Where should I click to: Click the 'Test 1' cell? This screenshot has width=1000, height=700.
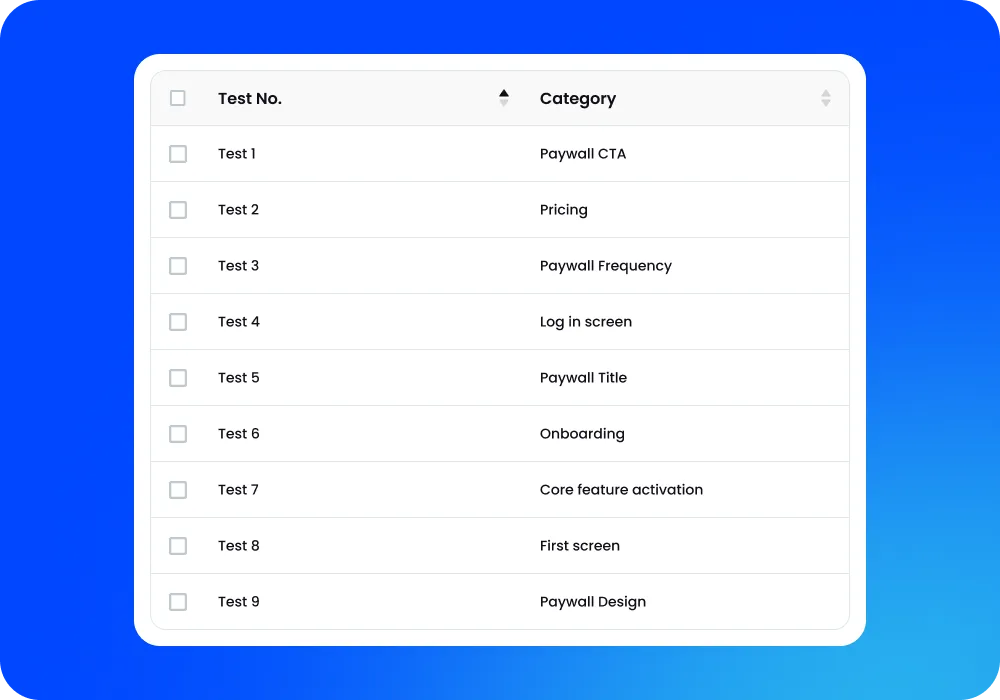click(237, 154)
